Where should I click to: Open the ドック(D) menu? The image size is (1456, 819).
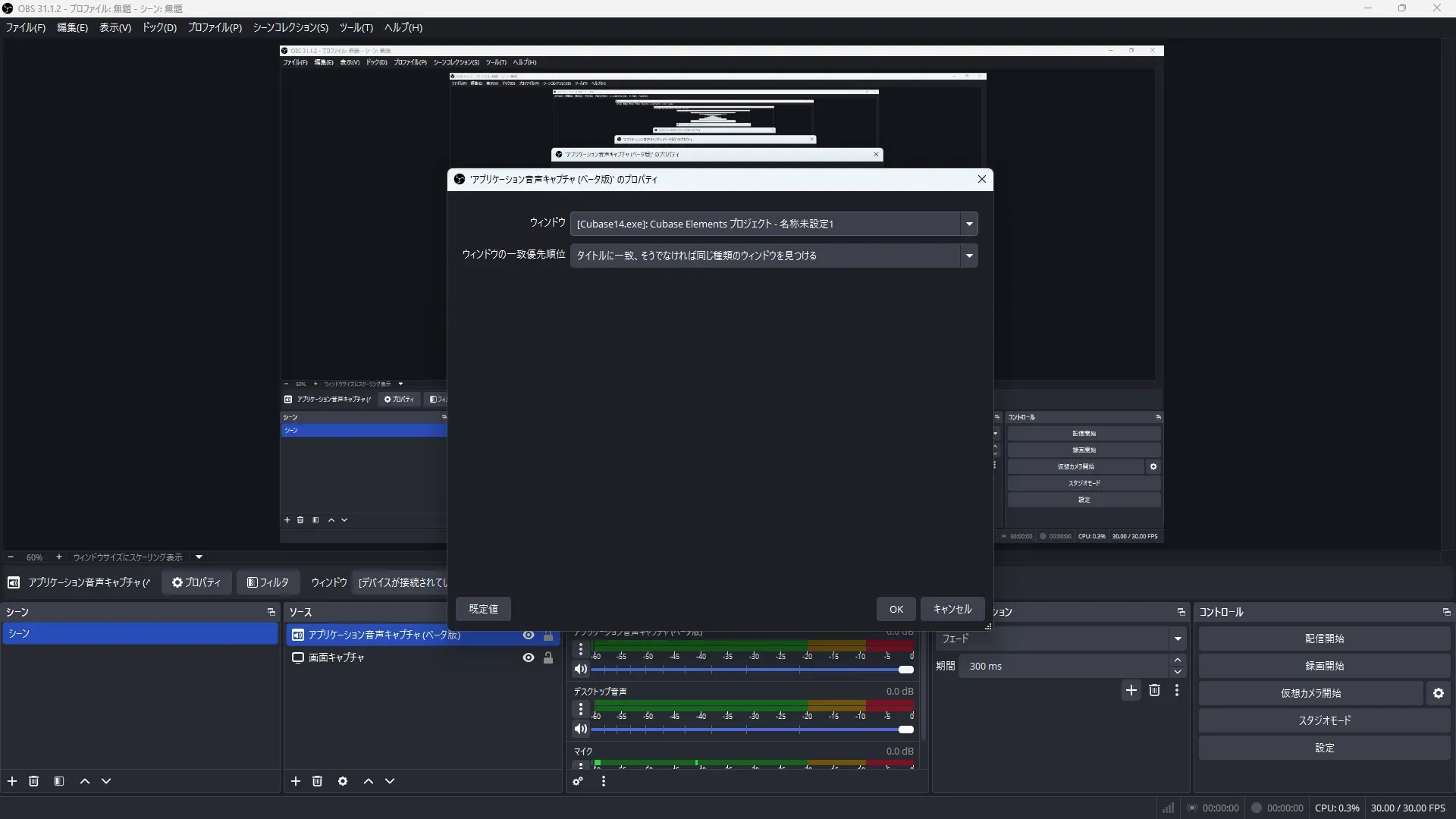pyautogui.click(x=159, y=27)
